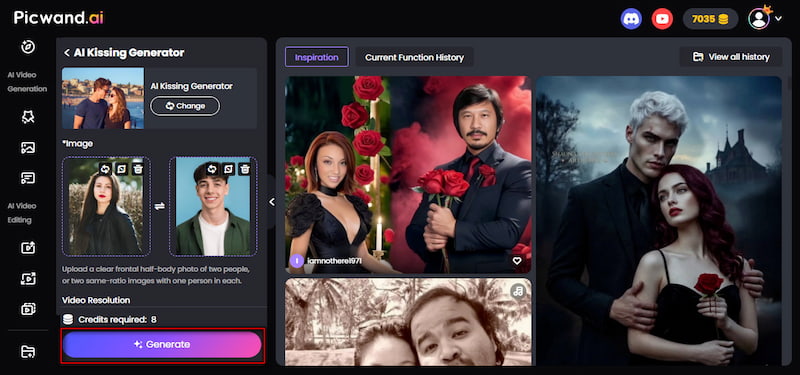The width and height of the screenshot is (800, 375).
Task: Expand the account dropdown arrow
Action: pyautogui.click(x=778, y=19)
